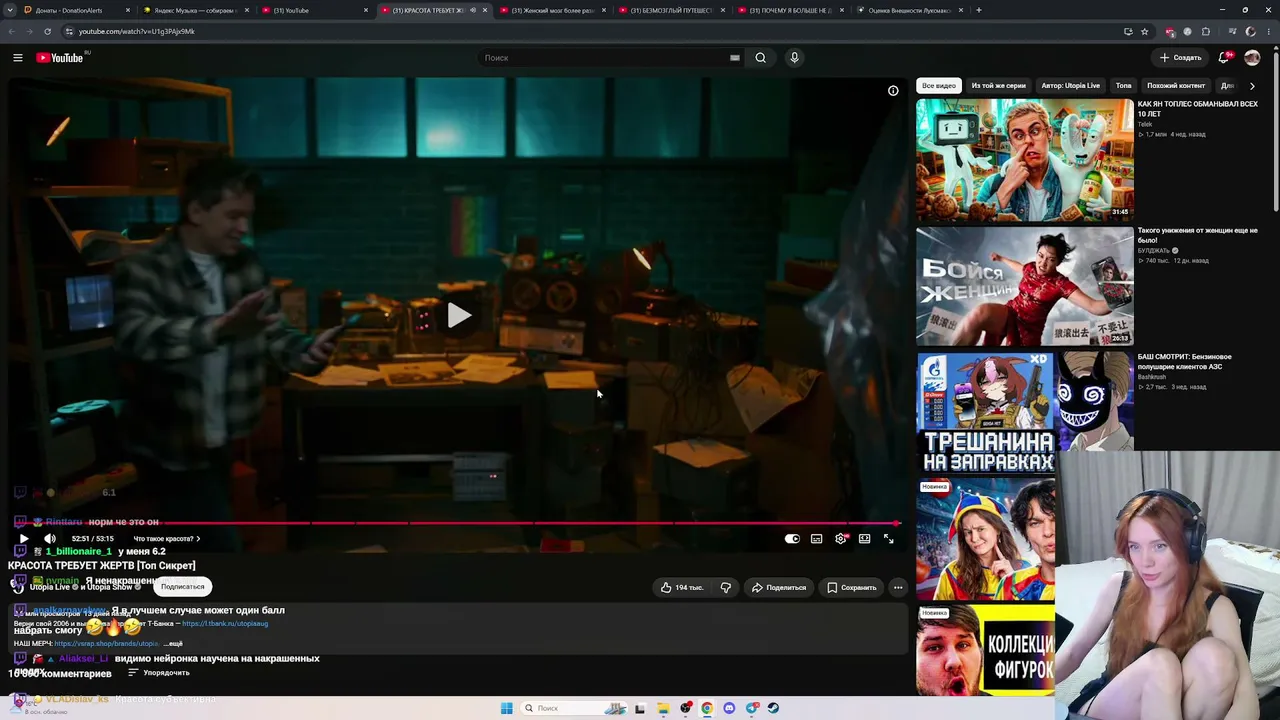Open more actions ellipsis under video
The width and height of the screenshot is (1280, 720).
pos(898,588)
